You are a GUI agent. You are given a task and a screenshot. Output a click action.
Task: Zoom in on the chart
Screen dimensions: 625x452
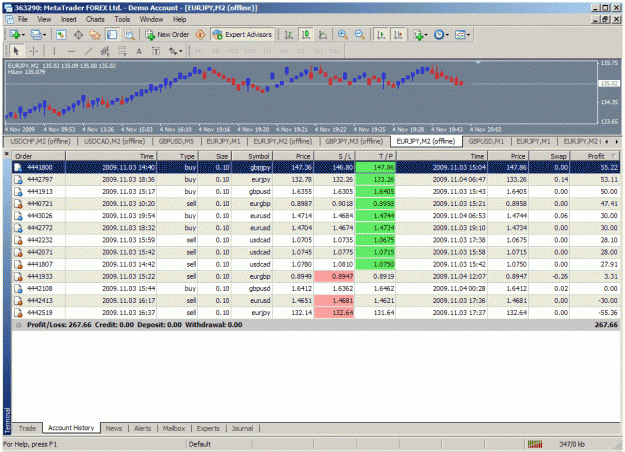(342, 35)
